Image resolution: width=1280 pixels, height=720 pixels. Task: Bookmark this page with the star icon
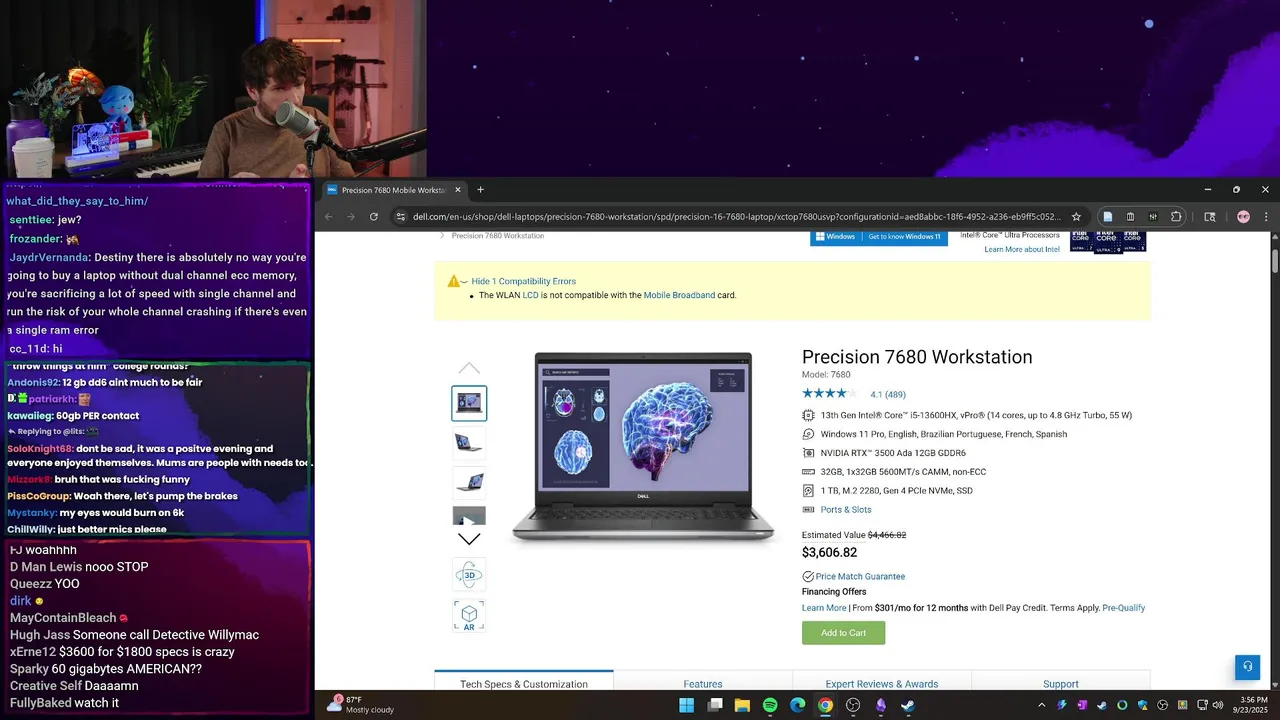pos(1076,217)
